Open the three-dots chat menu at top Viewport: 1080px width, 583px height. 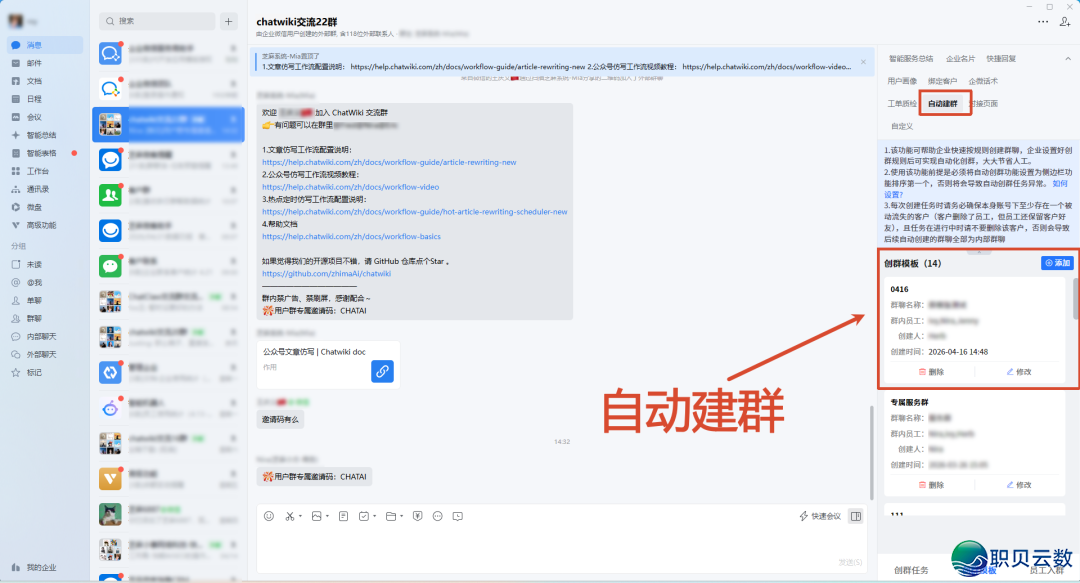[x=1043, y=22]
